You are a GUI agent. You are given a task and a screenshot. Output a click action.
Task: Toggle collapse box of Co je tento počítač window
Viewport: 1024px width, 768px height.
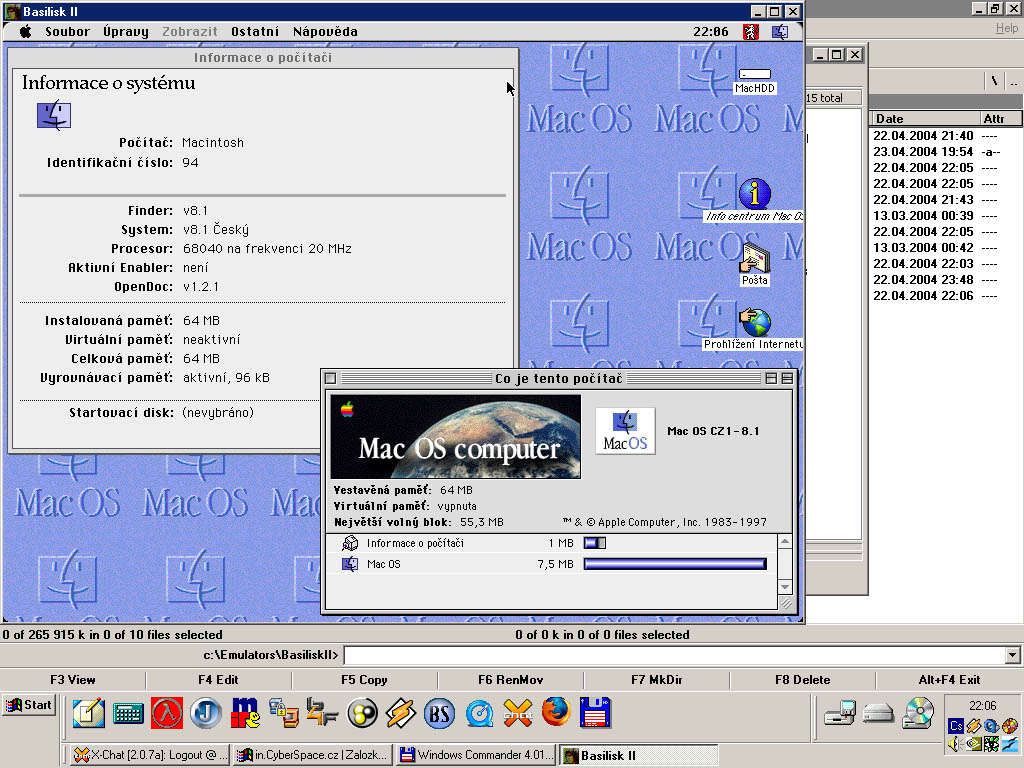click(787, 379)
